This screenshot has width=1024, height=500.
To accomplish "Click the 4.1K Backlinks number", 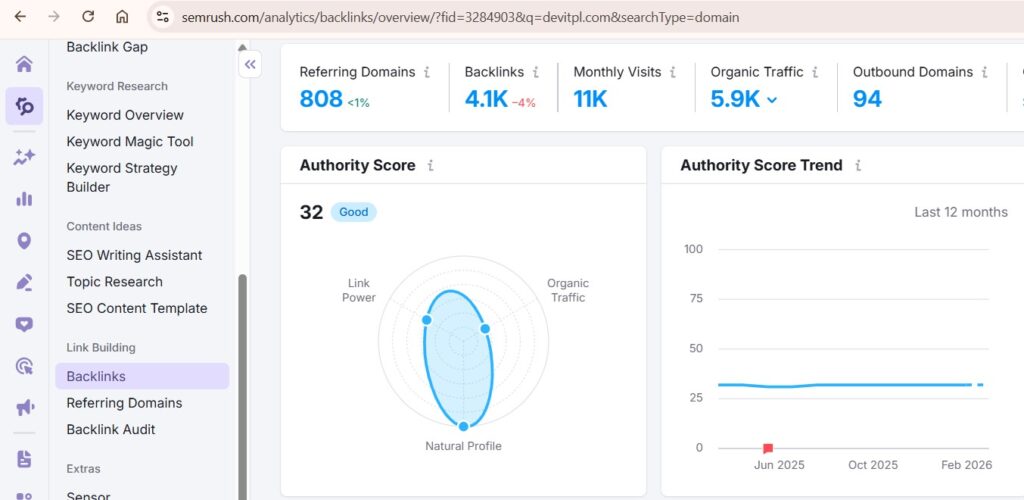I will coord(486,99).
